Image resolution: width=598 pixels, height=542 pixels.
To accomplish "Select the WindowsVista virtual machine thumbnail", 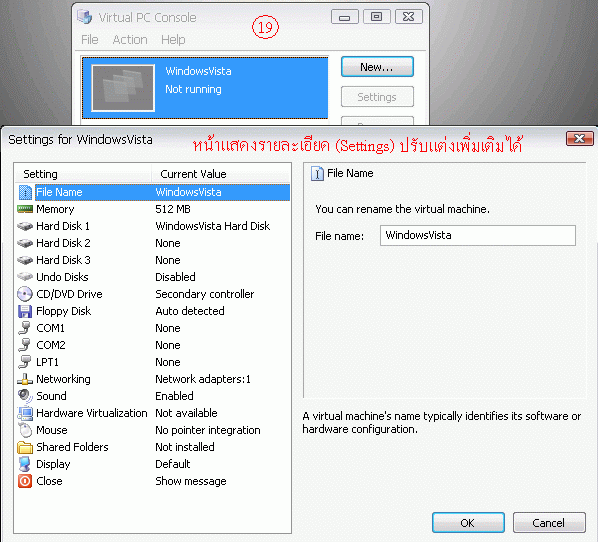I will click(x=123, y=88).
